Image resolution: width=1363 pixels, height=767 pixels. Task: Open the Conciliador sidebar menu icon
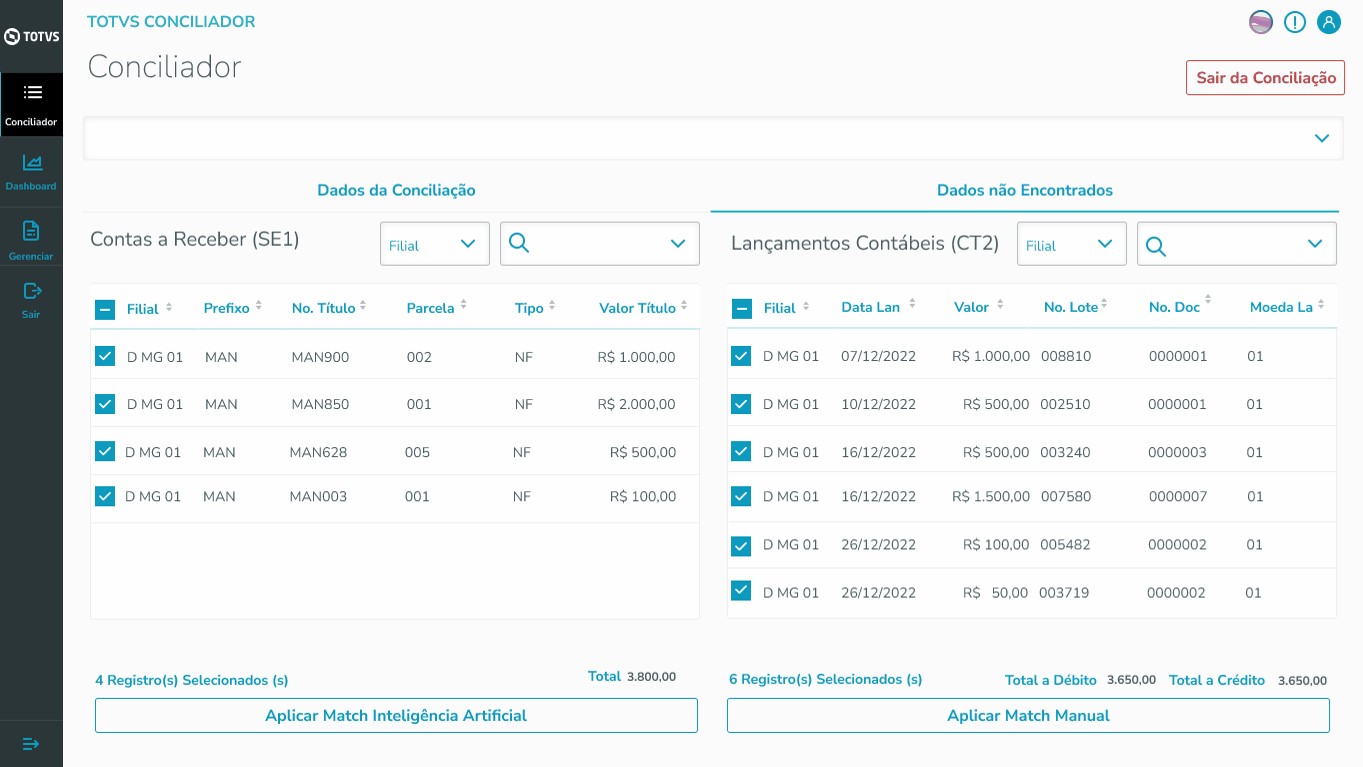point(32,93)
